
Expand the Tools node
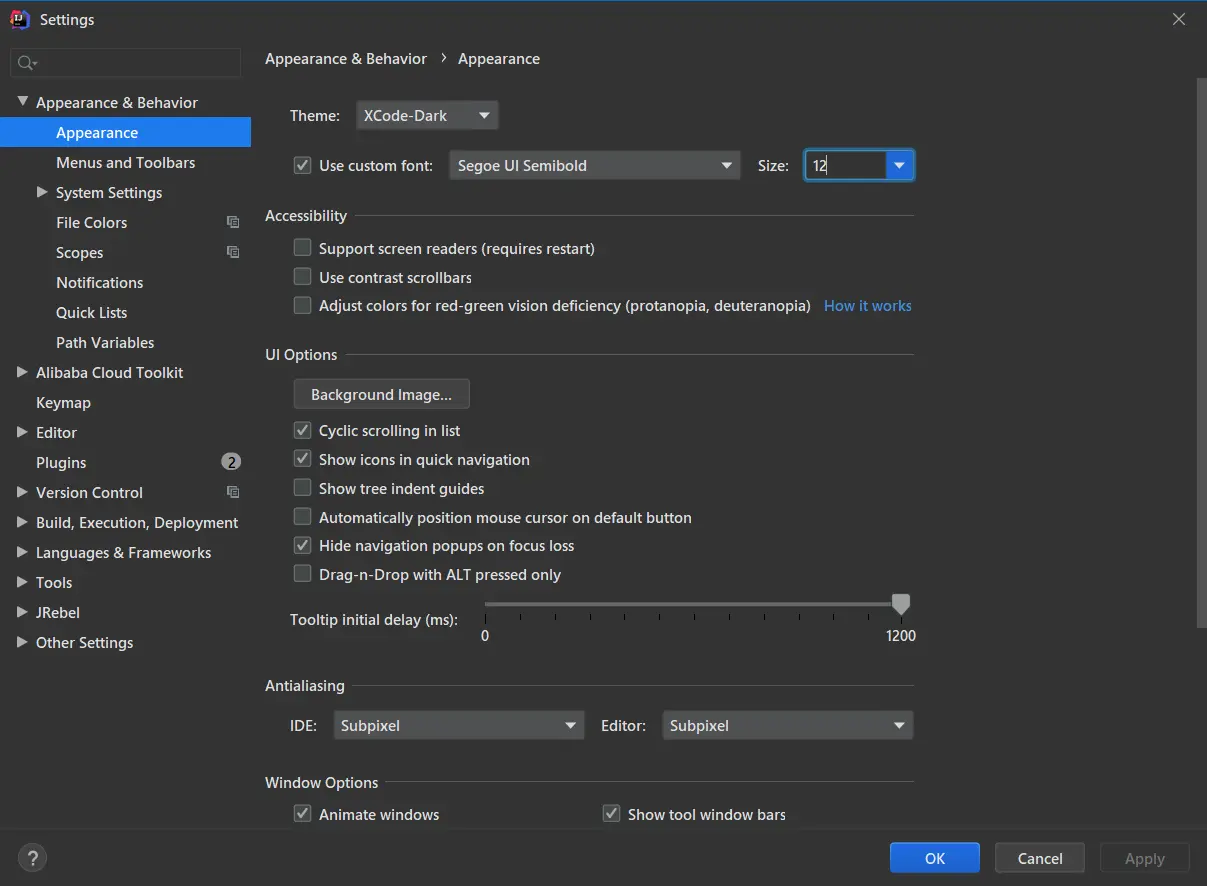coord(22,582)
